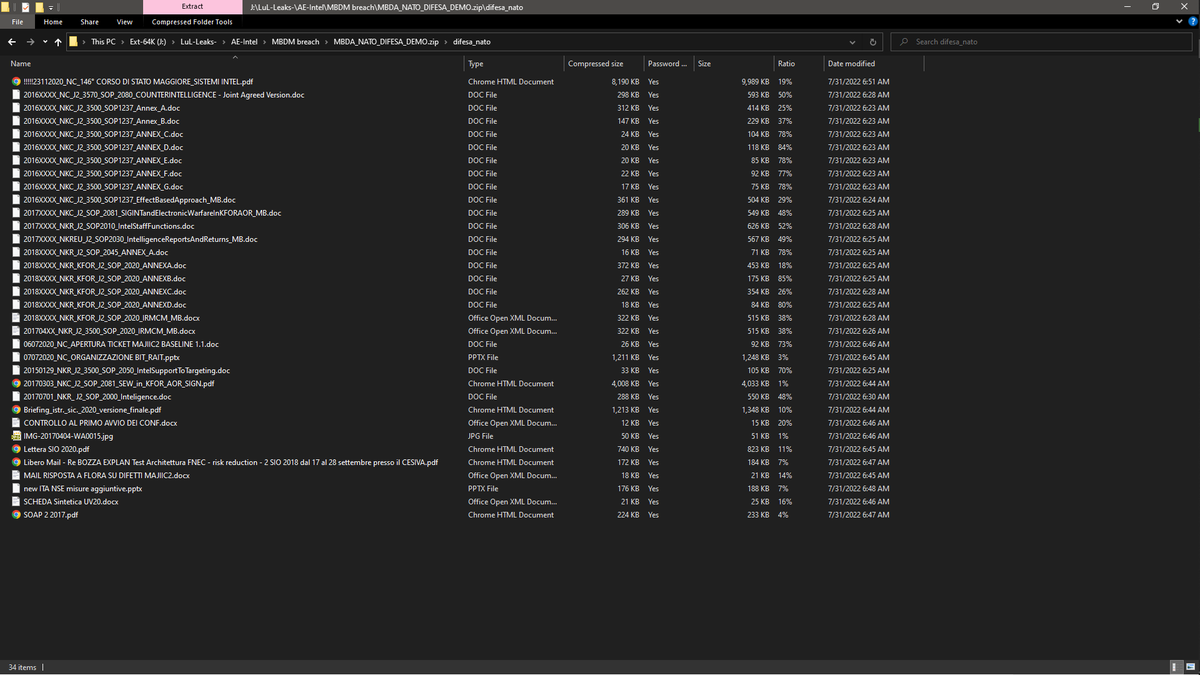The image size is (1200, 675).
Task: Switch to large icons view in status bar
Action: 1190,667
